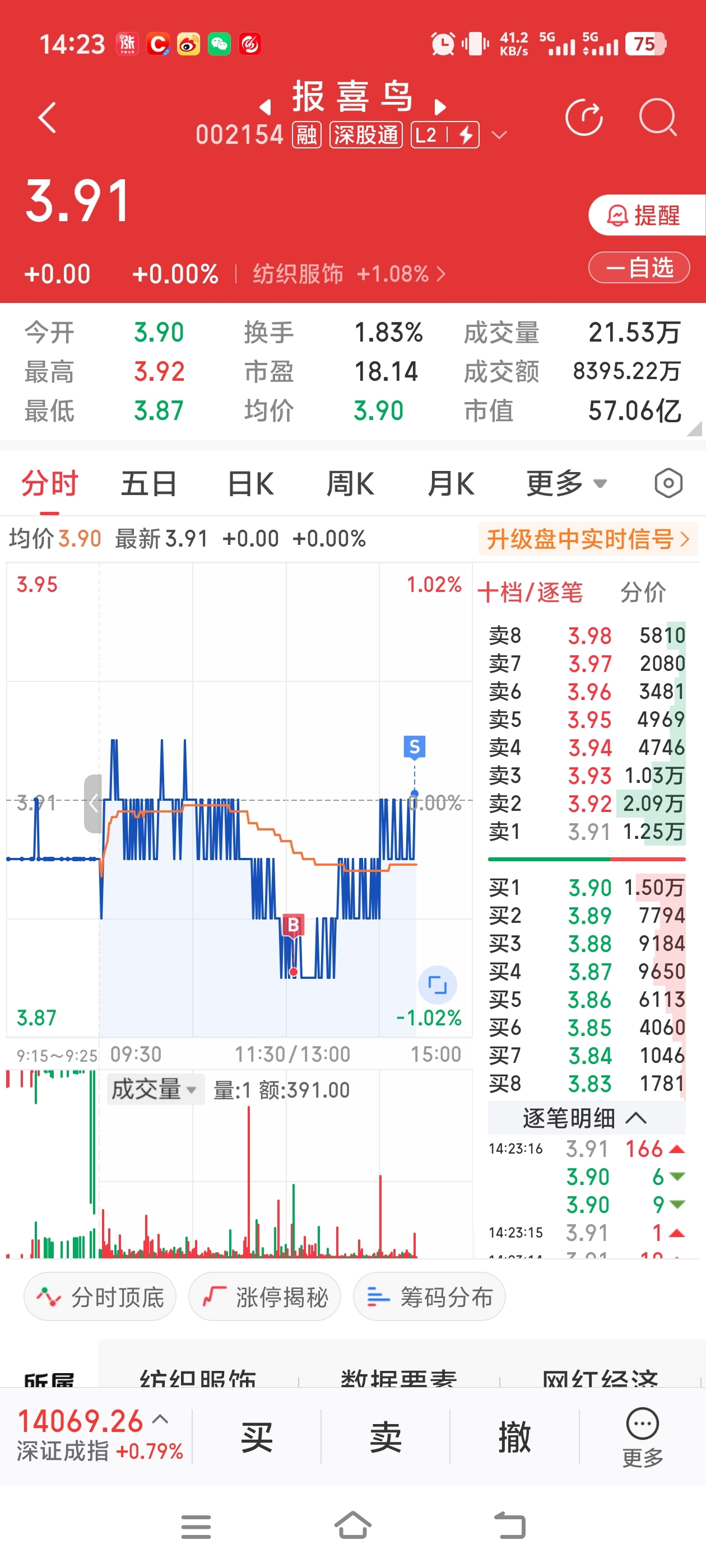The width and height of the screenshot is (706, 1568).
Task: Tap the 融 margin badge
Action: (x=306, y=134)
